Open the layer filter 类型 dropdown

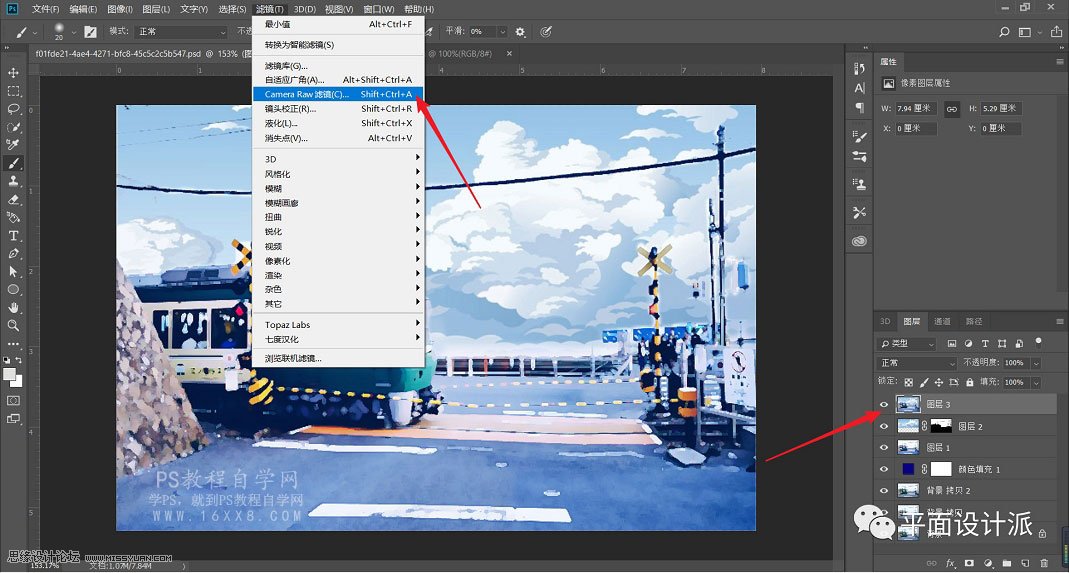[x=906, y=343]
